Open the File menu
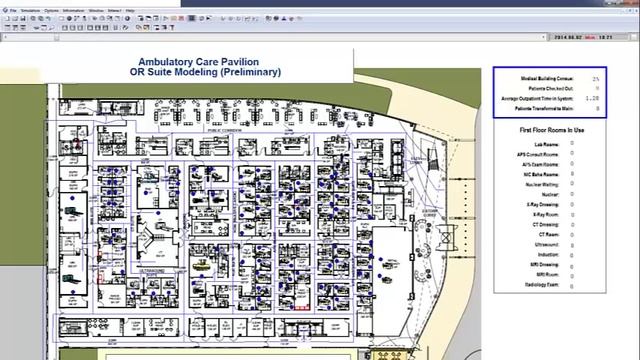This screenshot has width=640, height=360. pos(13,11)
